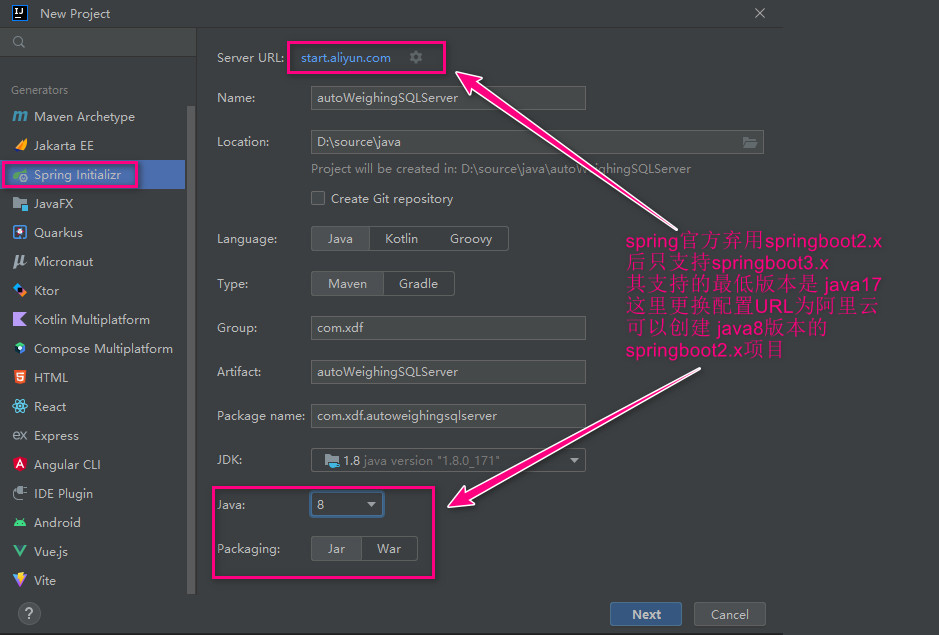The width and height of the screenshot is (939, 635).
Task: Click the Vue.js generator icon
Action: [20, 551]
